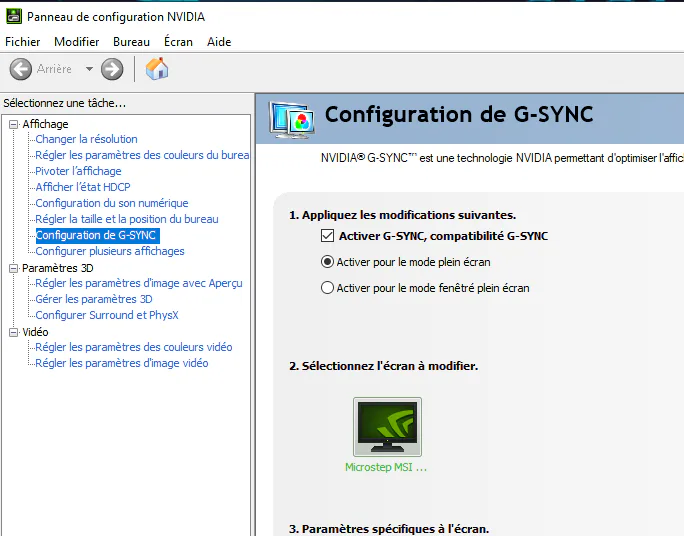Select Activer pour le mode plein écran

[x=327, y=262]
